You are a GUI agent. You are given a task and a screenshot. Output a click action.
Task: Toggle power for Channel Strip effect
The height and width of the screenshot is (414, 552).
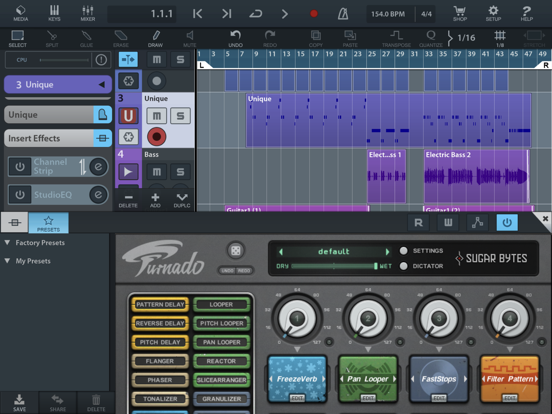20,167
